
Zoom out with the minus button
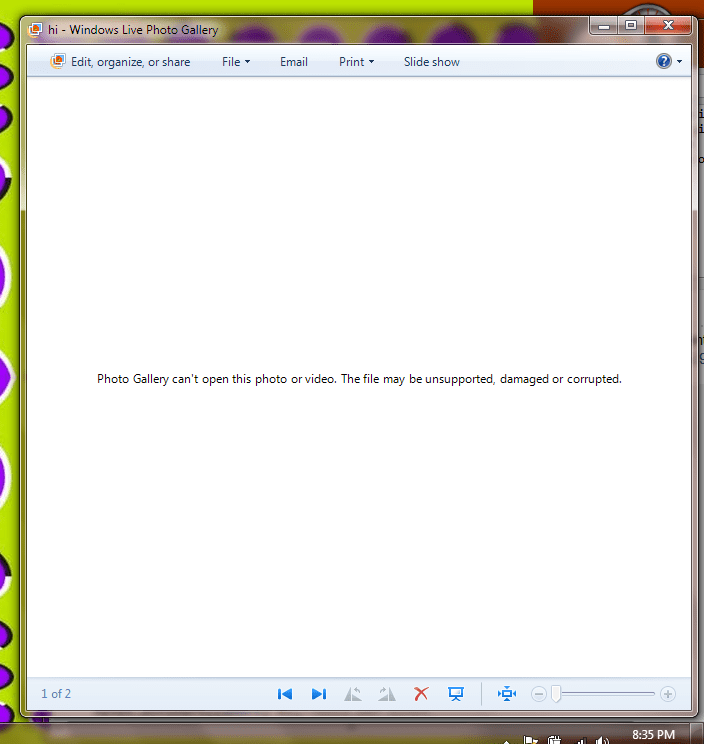(538, 694)
